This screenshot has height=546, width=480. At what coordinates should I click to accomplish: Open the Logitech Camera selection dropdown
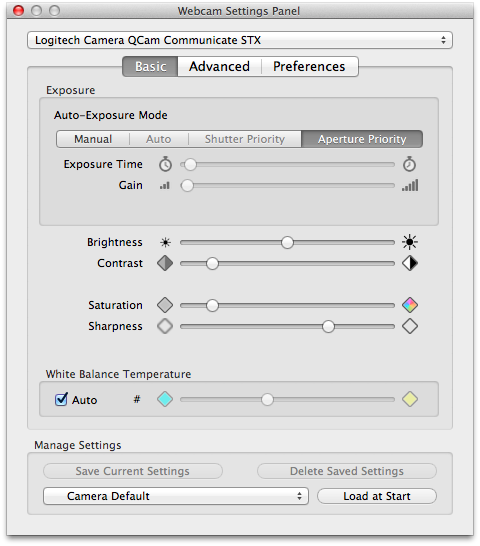click(x=240, y=40)
